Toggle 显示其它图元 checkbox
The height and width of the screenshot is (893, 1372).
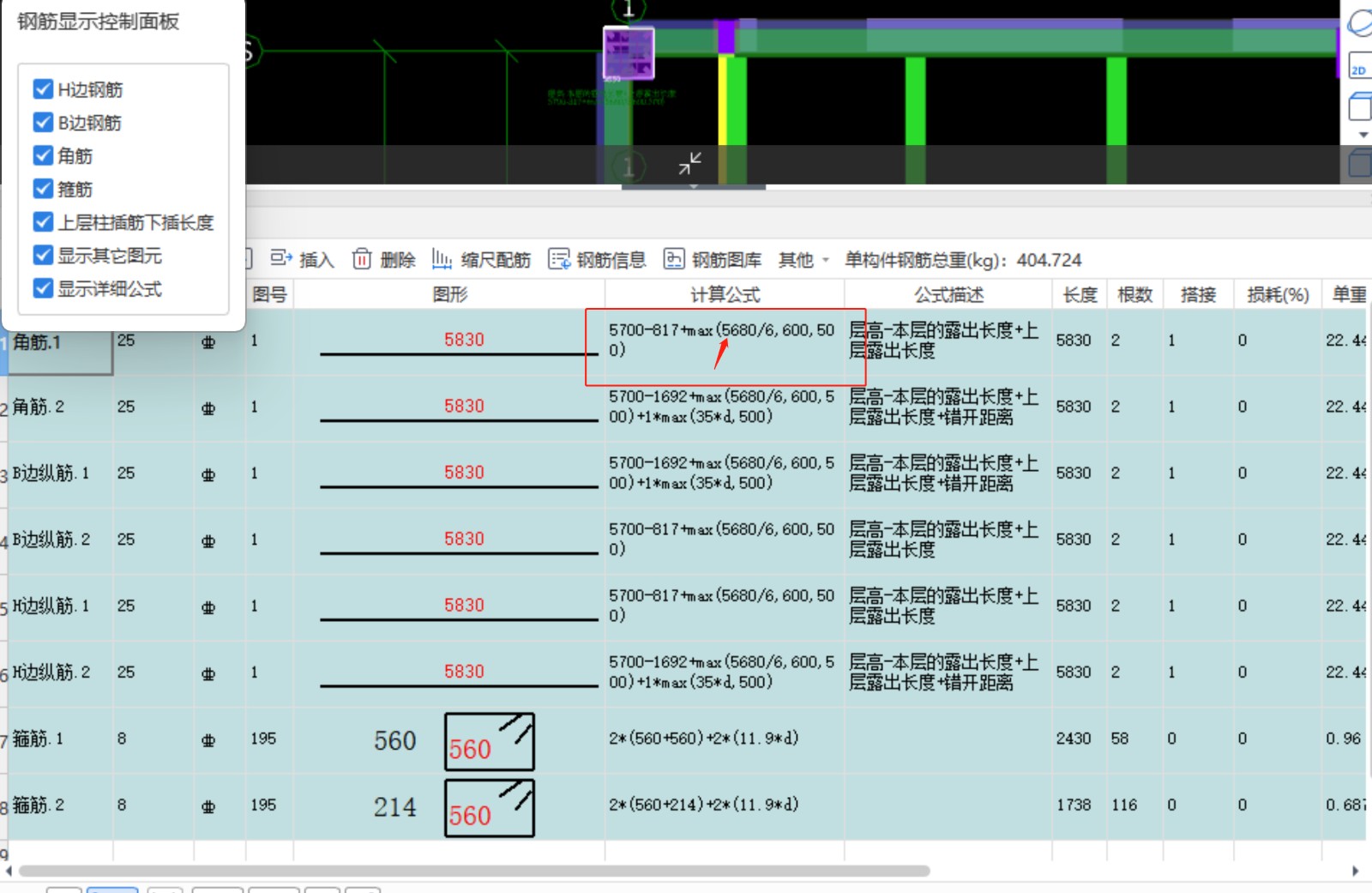coord(43,256)
